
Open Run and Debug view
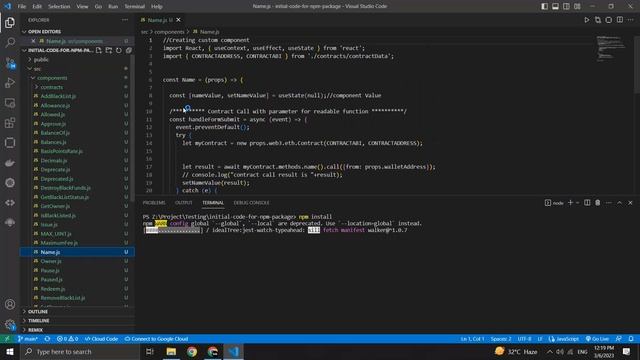click(10, 83)
